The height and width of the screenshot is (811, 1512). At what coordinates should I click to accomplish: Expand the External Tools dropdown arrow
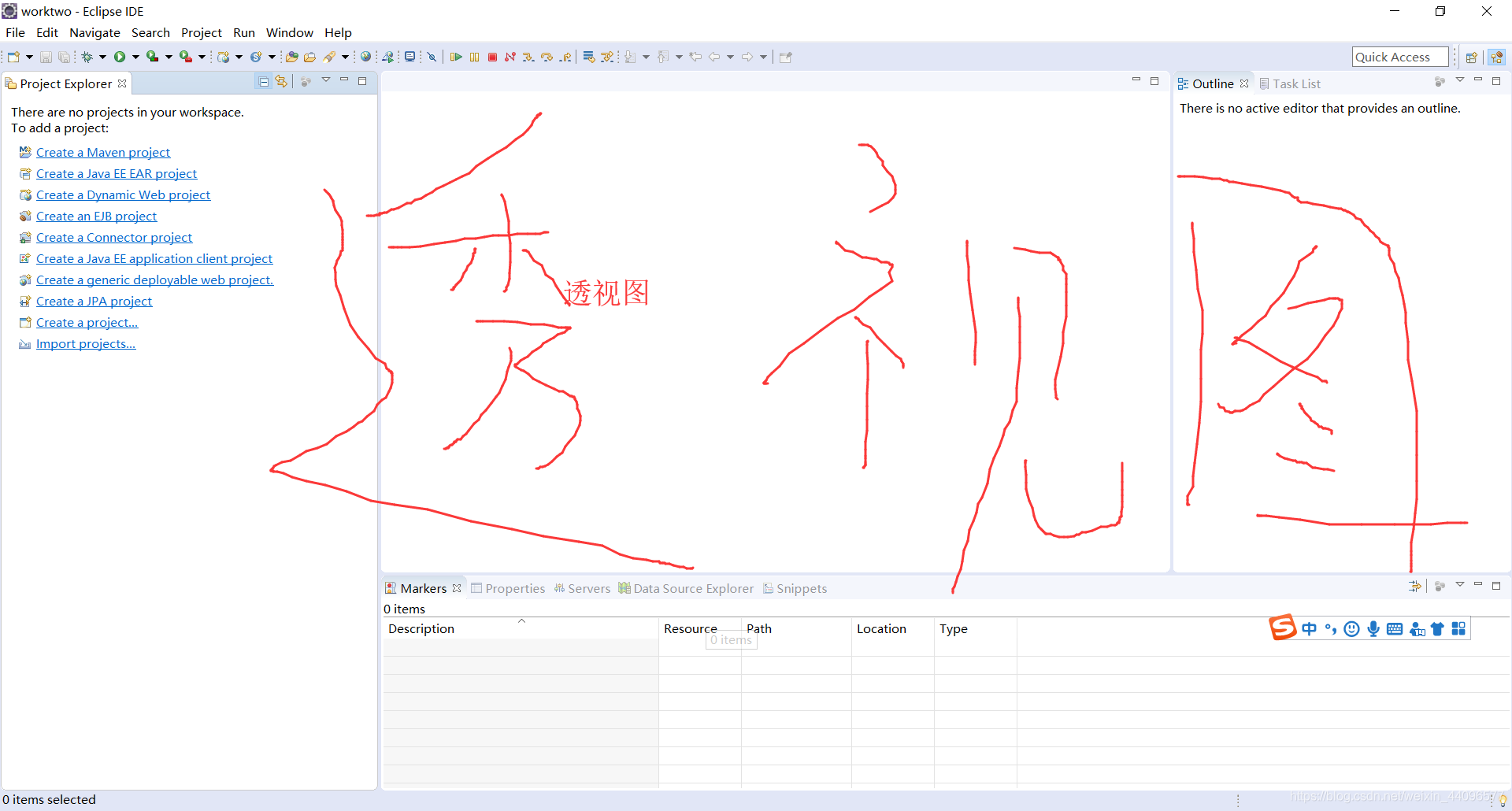(202, 57)
